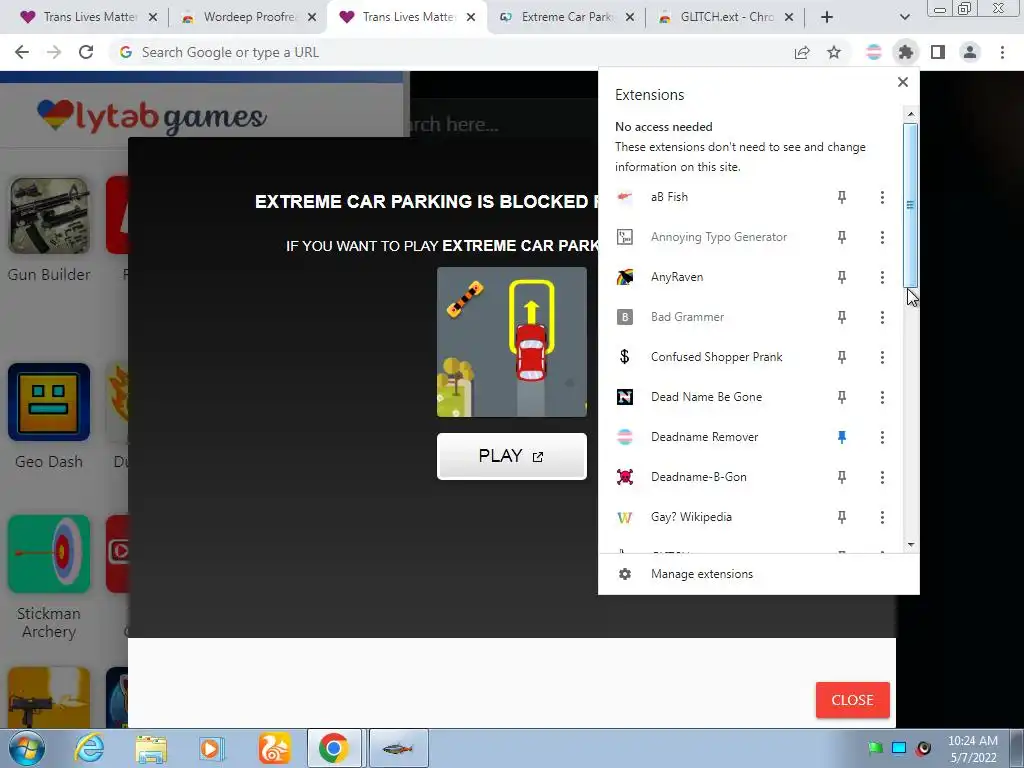Screen dimensions: 1024x768
Task: Switch to the Extreme Car Parking tab
Action: click(566, 17)
